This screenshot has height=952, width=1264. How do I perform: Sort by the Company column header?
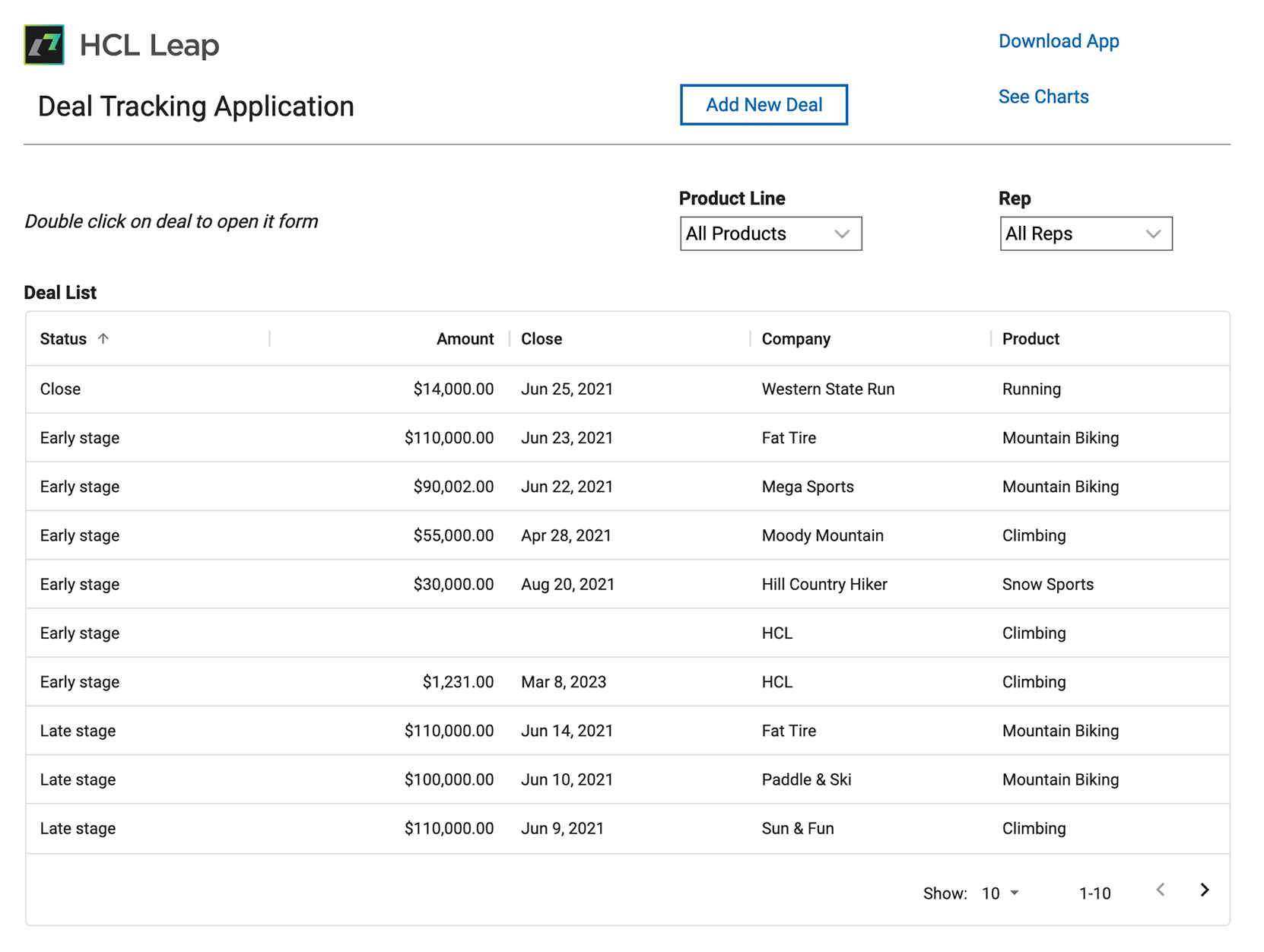(x=796, y=338)
